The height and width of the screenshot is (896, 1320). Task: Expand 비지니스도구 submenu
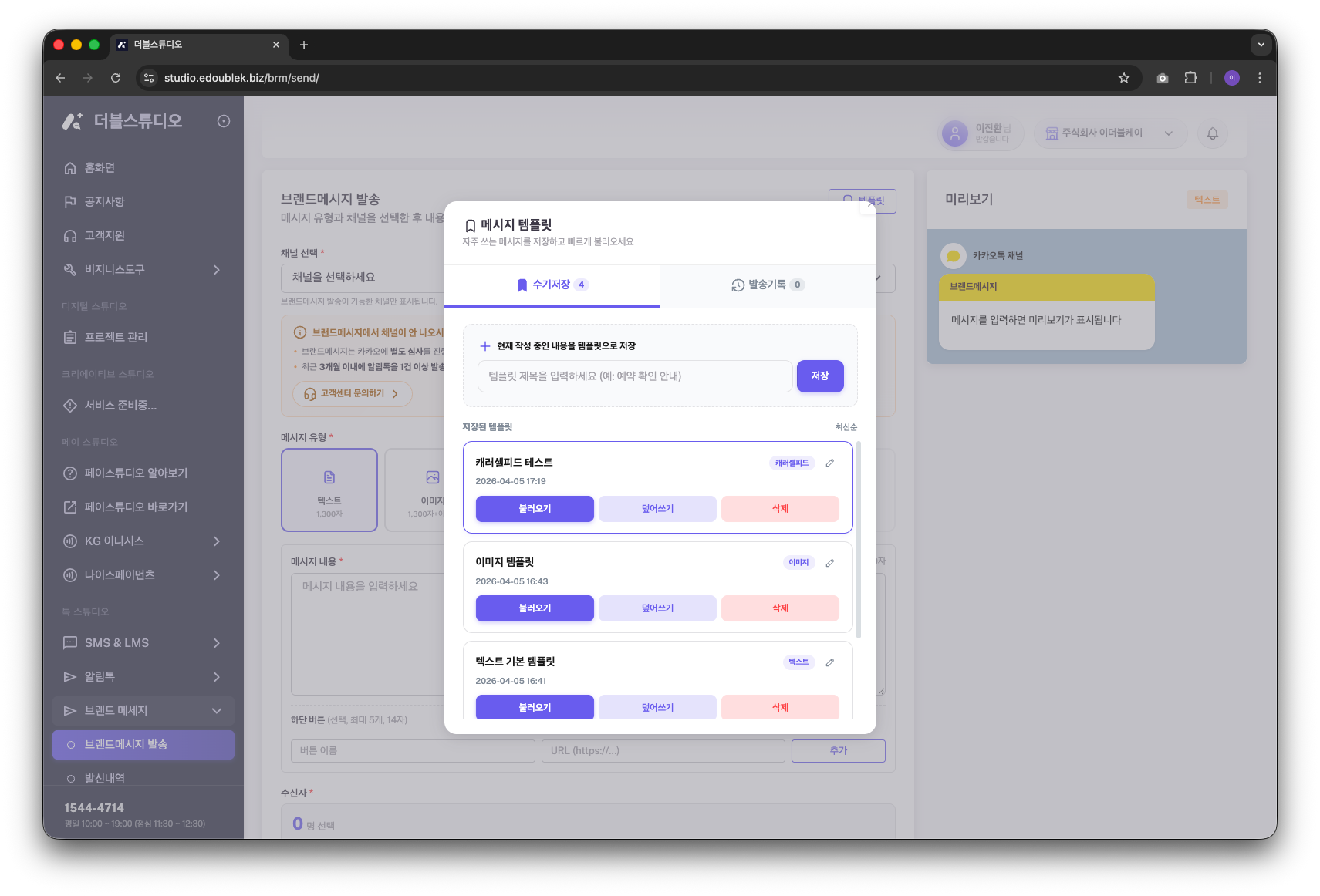pyautogui.click(x=217, y=270)
